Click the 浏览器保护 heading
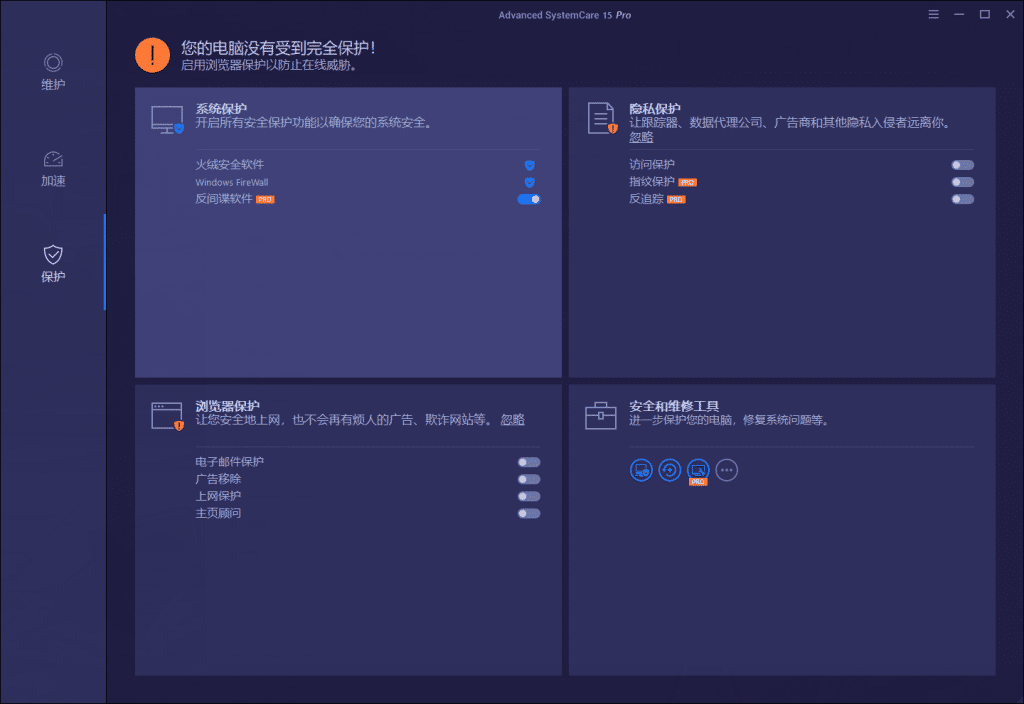This screenshot has height=704, width=1024. pyautogui.click(x=228, y=406)
